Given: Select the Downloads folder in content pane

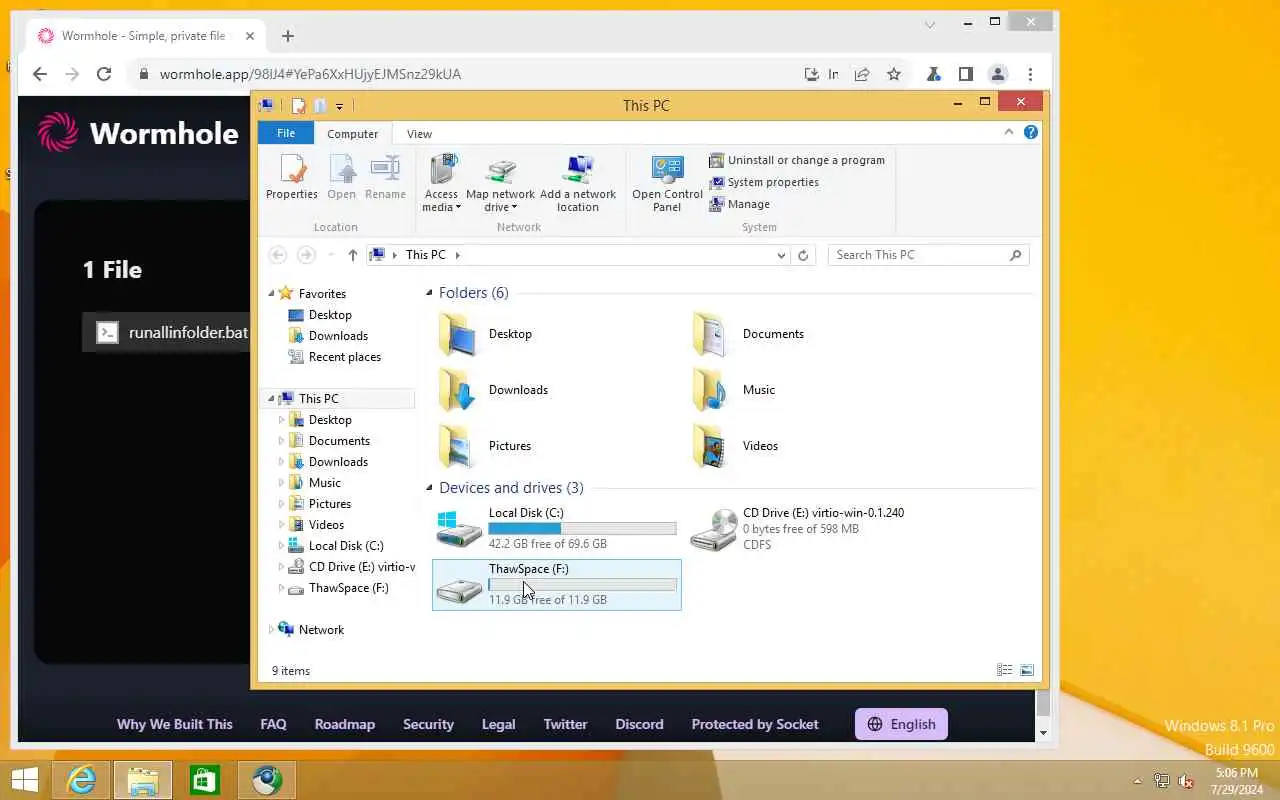Looking at the screenshot, I should click(494, 390).
